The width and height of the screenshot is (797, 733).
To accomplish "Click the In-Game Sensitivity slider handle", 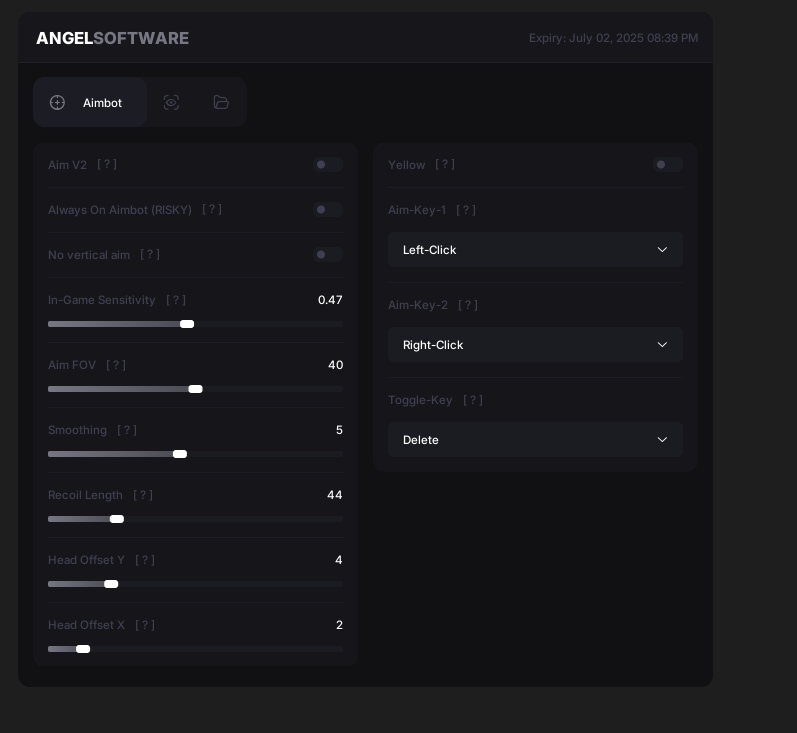I will pos(187,324).
